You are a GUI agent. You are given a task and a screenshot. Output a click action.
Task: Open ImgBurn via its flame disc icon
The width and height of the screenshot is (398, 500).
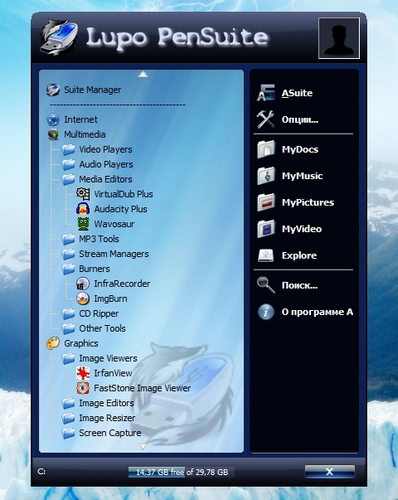pos(83,298)
